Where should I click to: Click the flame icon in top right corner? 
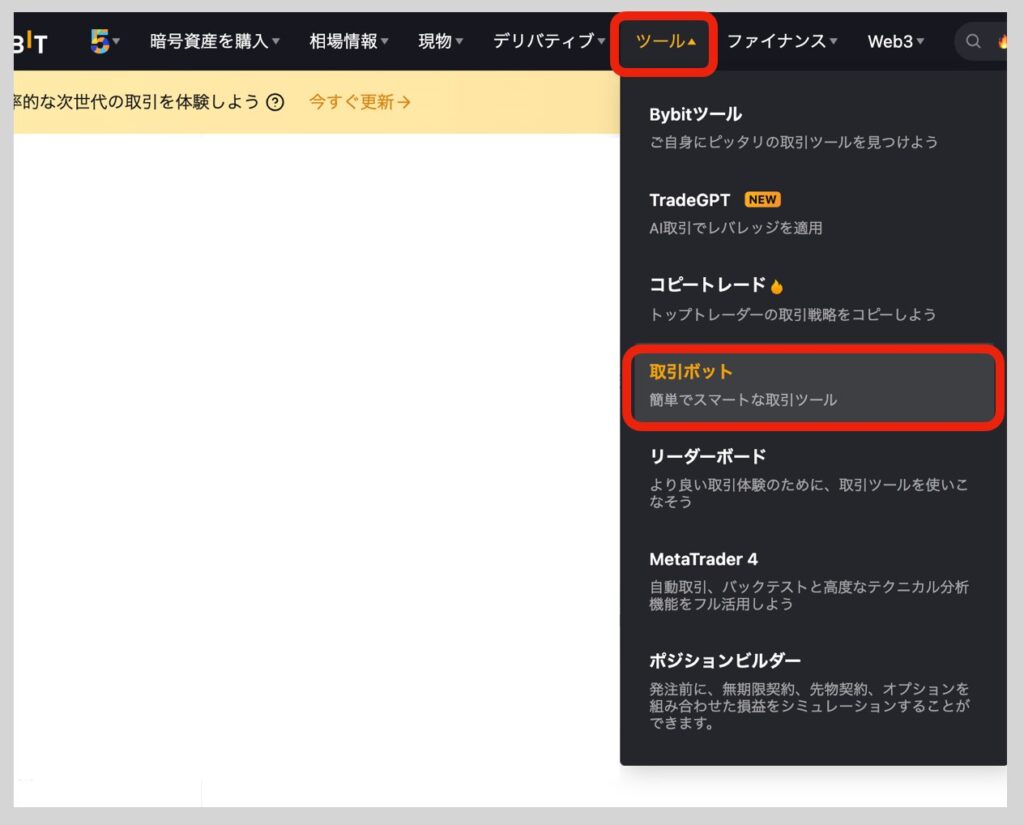(x=1005, y=41)
